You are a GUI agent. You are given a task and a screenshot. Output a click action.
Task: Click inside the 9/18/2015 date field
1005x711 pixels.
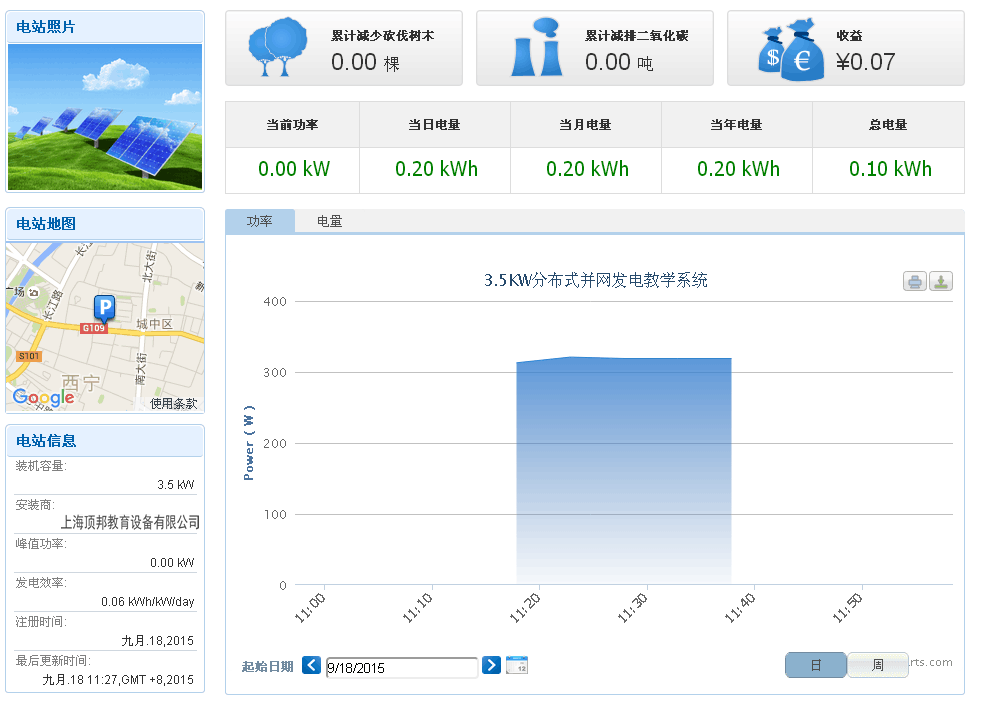tap(400, 666)
